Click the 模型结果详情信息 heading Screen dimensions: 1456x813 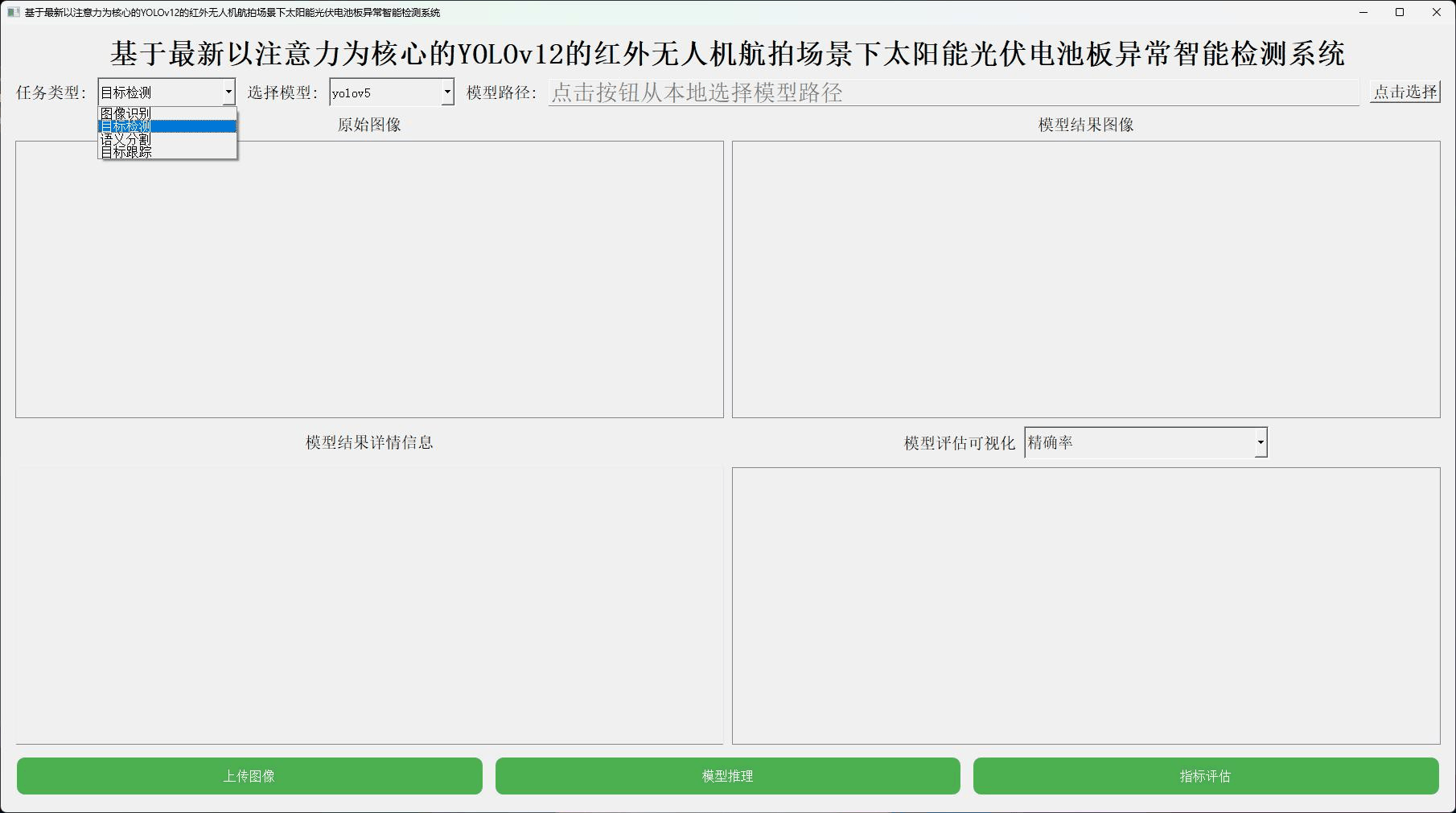pyautogui.click(x=369, y=442)
